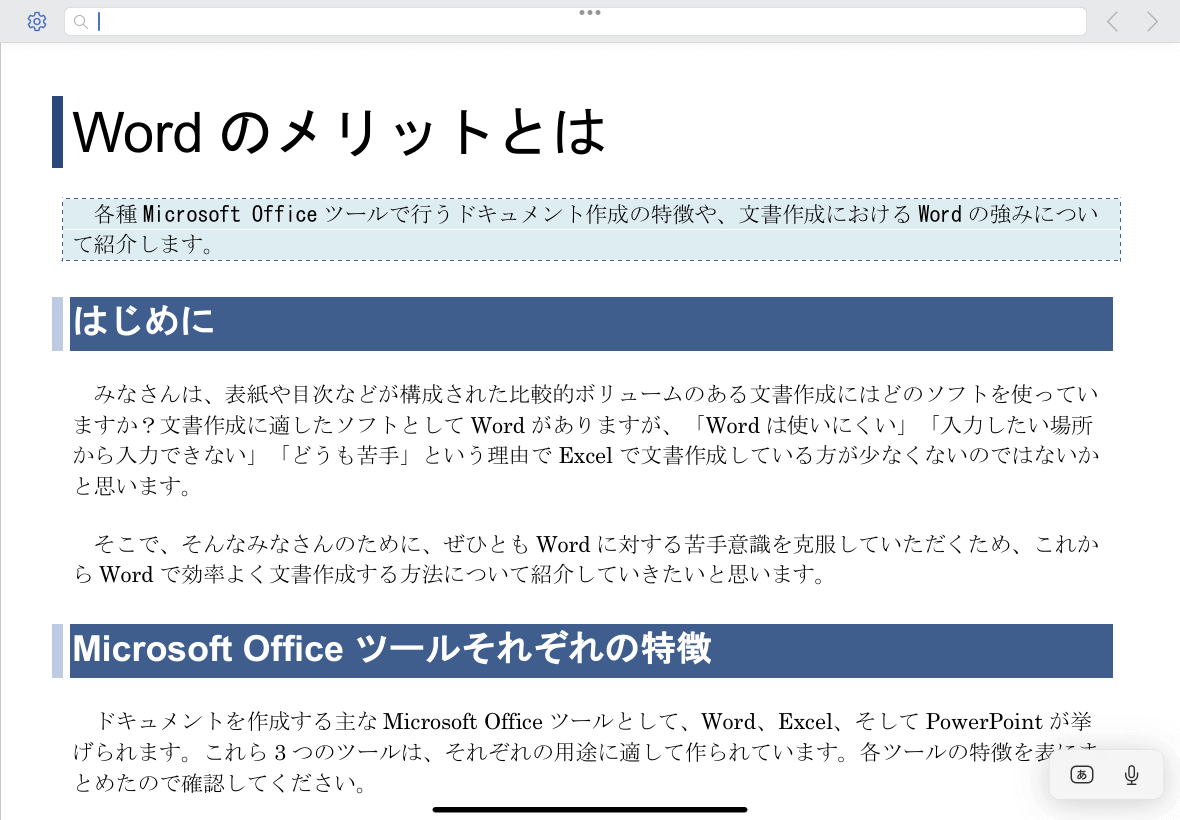Start dictation with microphone icon
Screen dimensions: 1180x820
[x=1131, y=775]
